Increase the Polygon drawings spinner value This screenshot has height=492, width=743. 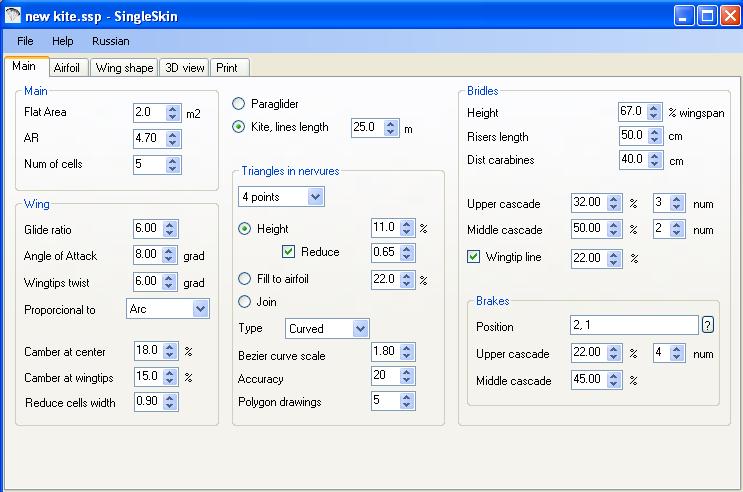pos(407,397)
